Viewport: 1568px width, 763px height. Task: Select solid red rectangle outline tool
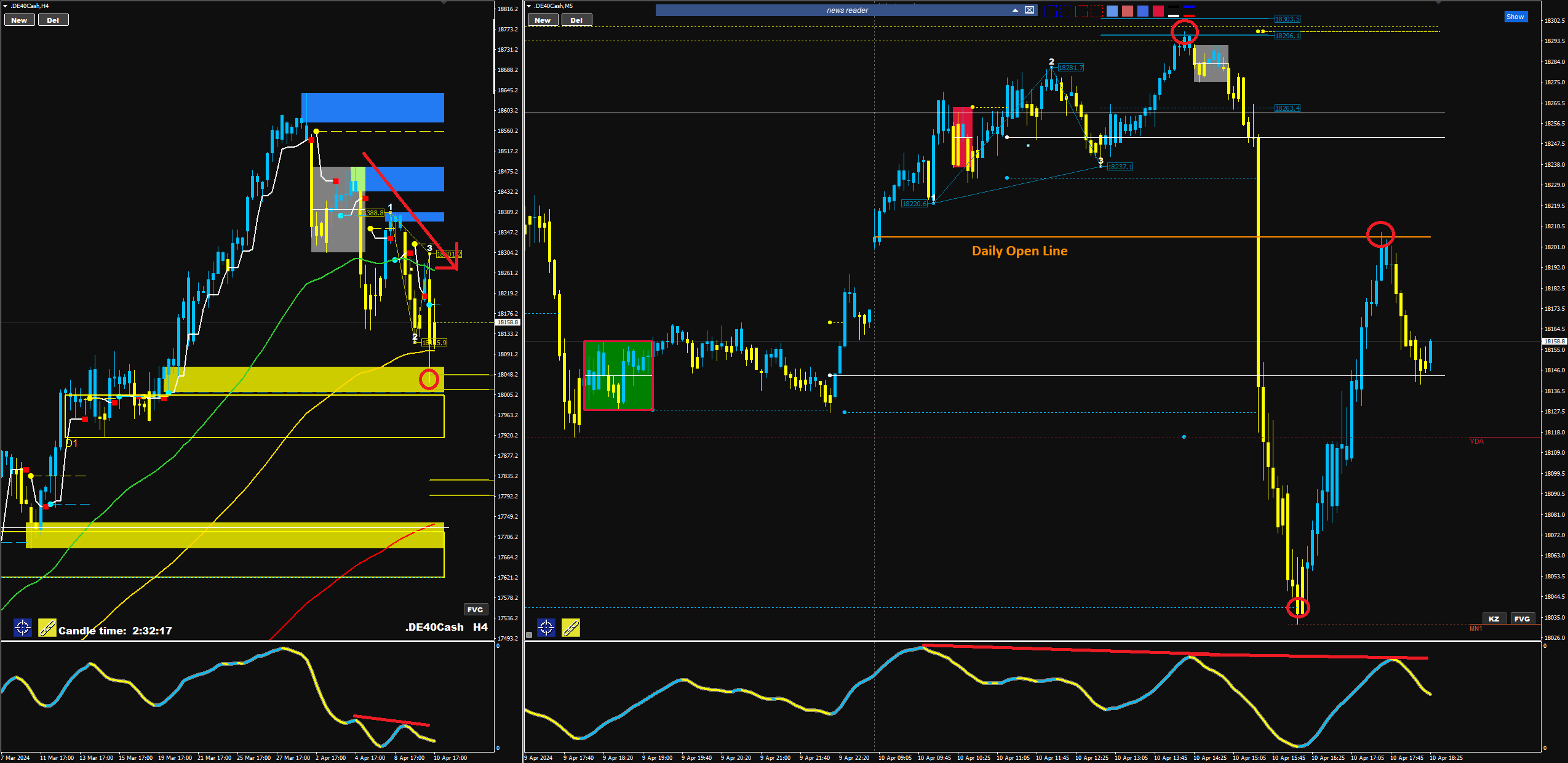1081,11
